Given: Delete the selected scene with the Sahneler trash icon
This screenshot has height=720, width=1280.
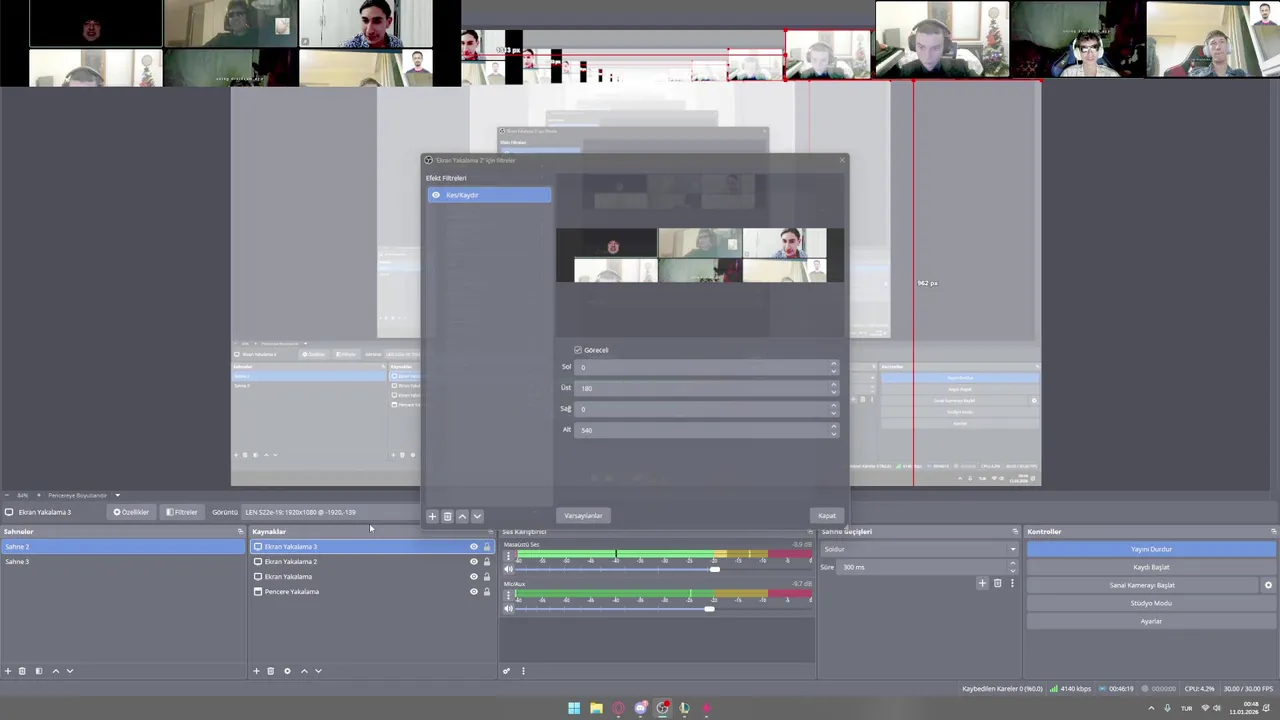Looking at the screenshot, I should [22, 671].
